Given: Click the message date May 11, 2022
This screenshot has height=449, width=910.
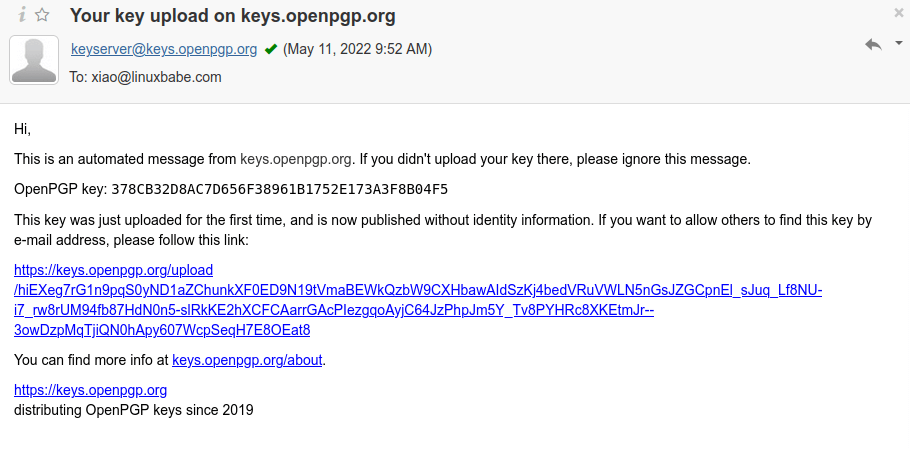Looking at the screenshot, I should (358, 49).
